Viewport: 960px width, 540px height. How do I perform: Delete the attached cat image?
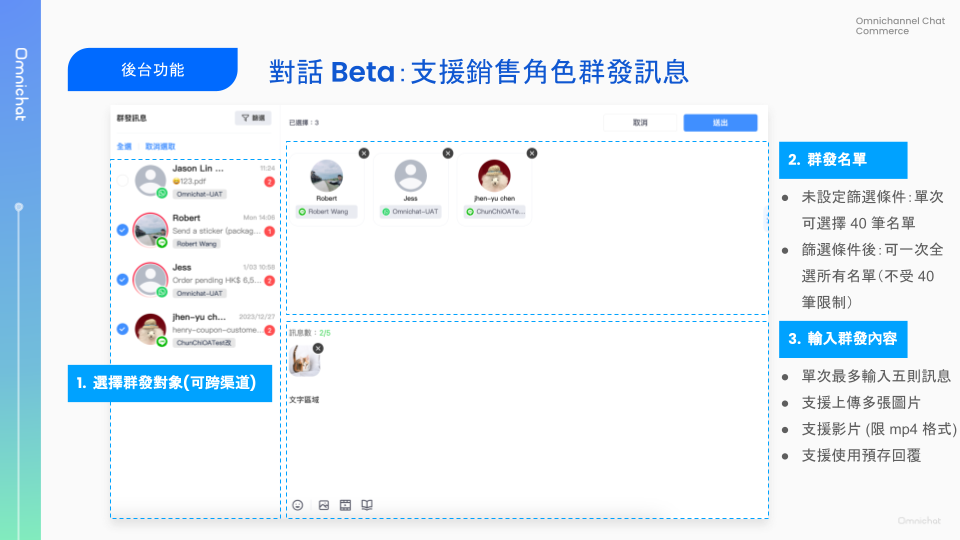(x=318, y=348)
